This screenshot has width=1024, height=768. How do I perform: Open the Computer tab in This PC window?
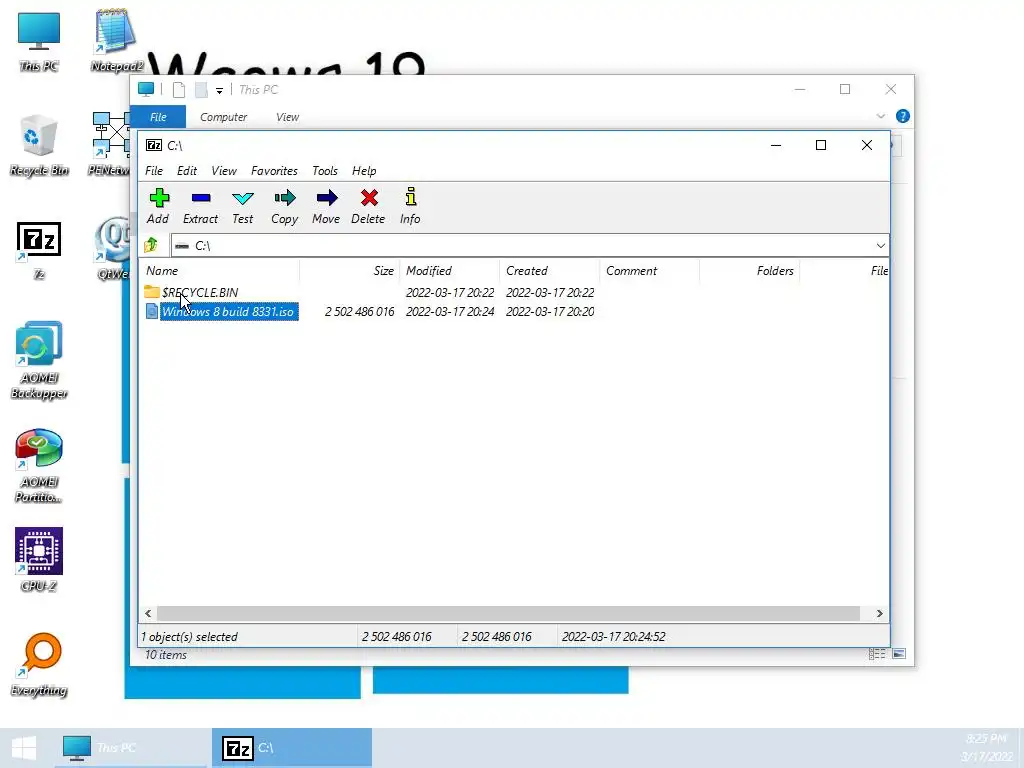point(223,117)
